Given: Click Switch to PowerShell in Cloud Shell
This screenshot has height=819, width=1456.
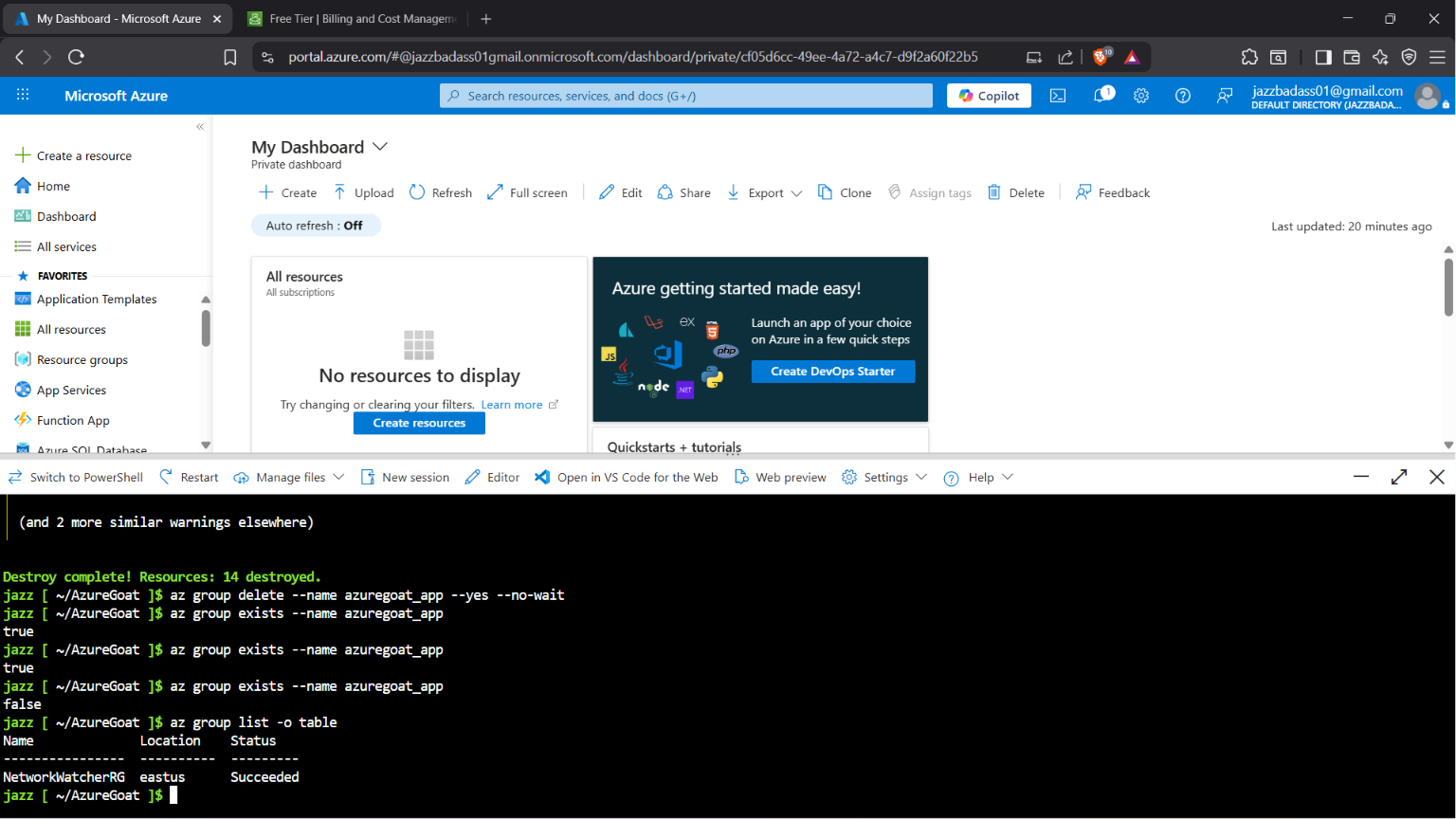Looking at the screenshot, I should (76, 477).
